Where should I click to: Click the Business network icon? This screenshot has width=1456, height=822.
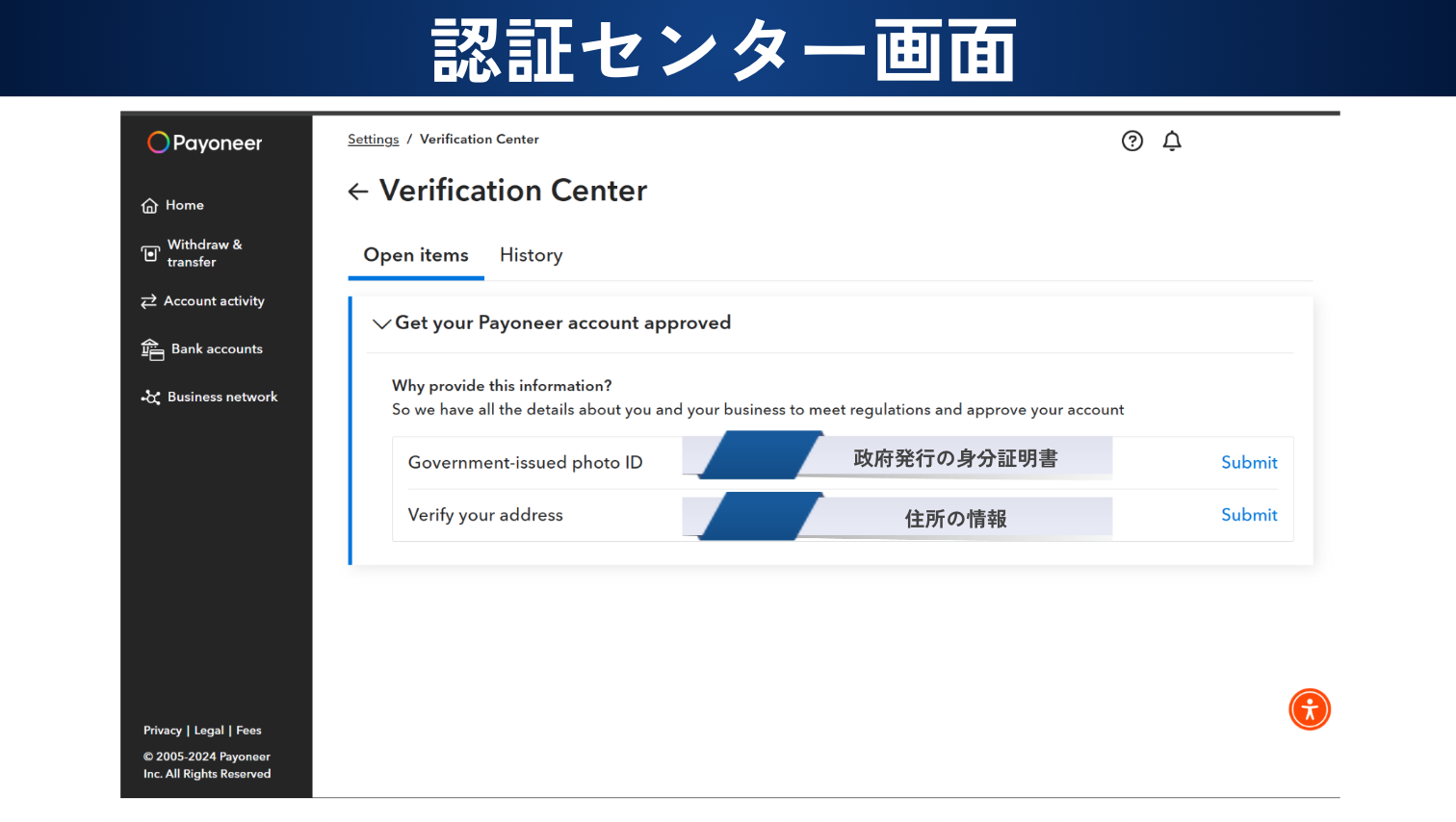point(151,398)
